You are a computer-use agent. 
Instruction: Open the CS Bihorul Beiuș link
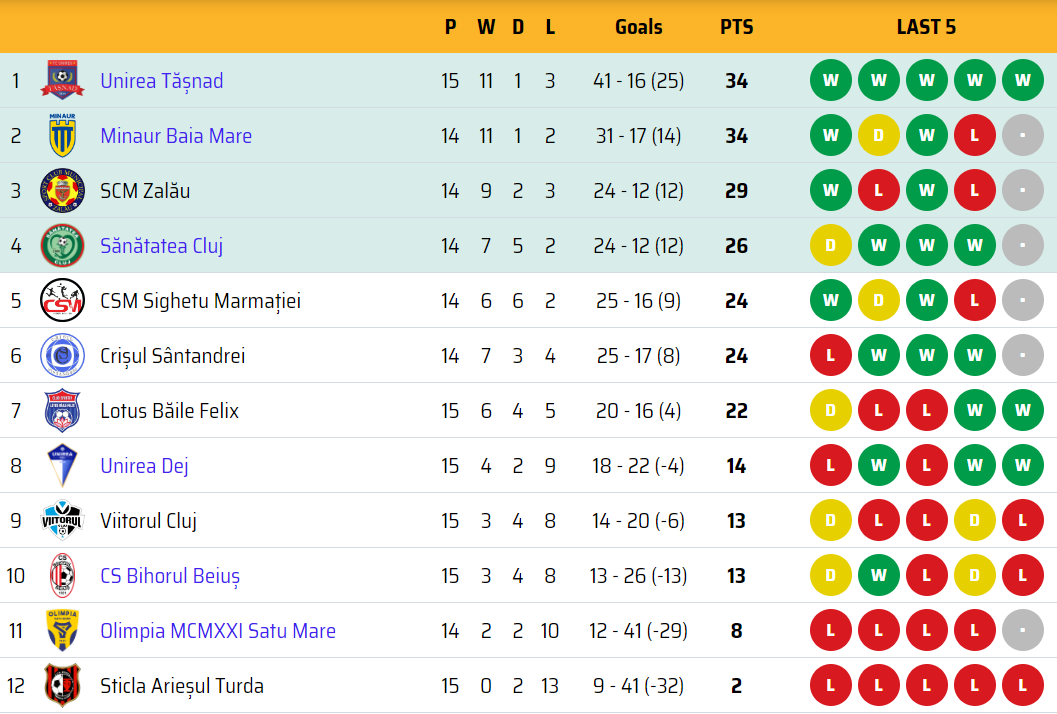click(x=170, y=576)
